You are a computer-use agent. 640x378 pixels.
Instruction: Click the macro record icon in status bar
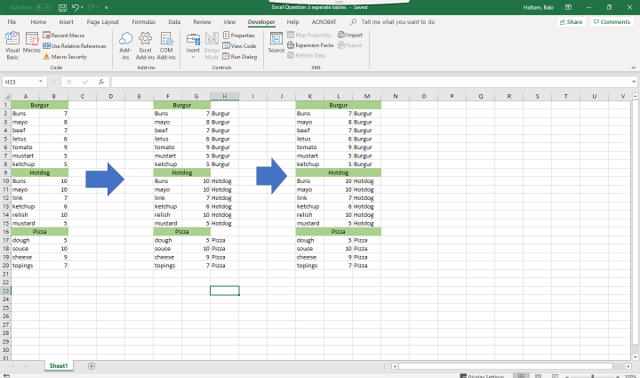click(6, 376)
